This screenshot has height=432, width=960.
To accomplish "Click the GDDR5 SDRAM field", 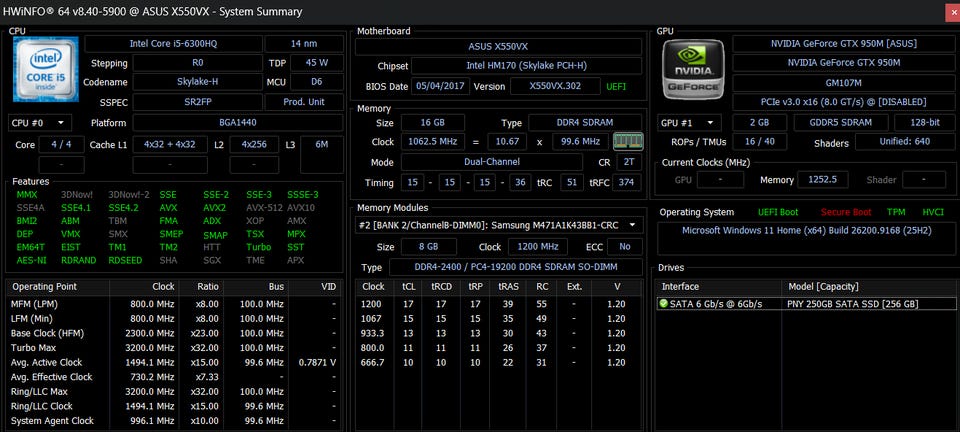I will pos(841,122).
